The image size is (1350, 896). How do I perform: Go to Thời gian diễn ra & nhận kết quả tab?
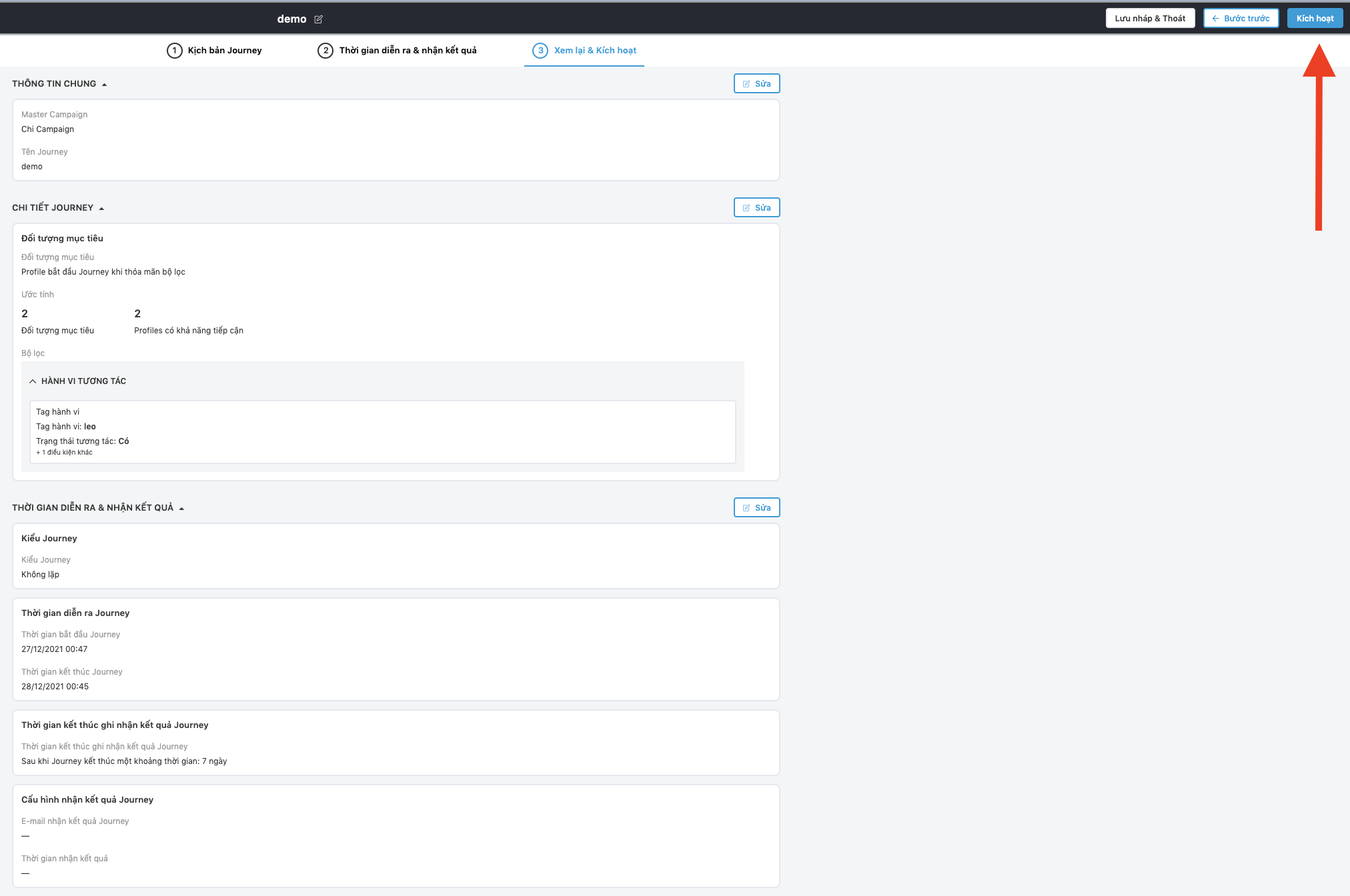[x=408, y=51]
